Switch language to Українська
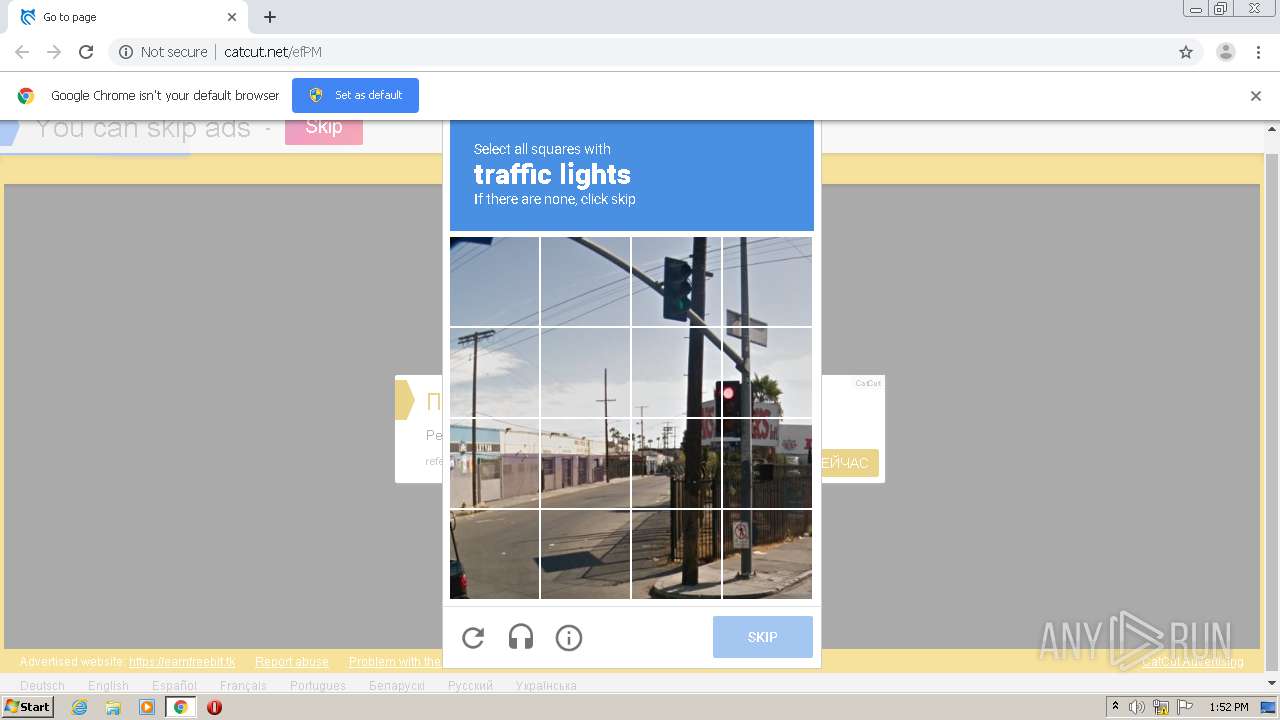 tap(546, 686)
